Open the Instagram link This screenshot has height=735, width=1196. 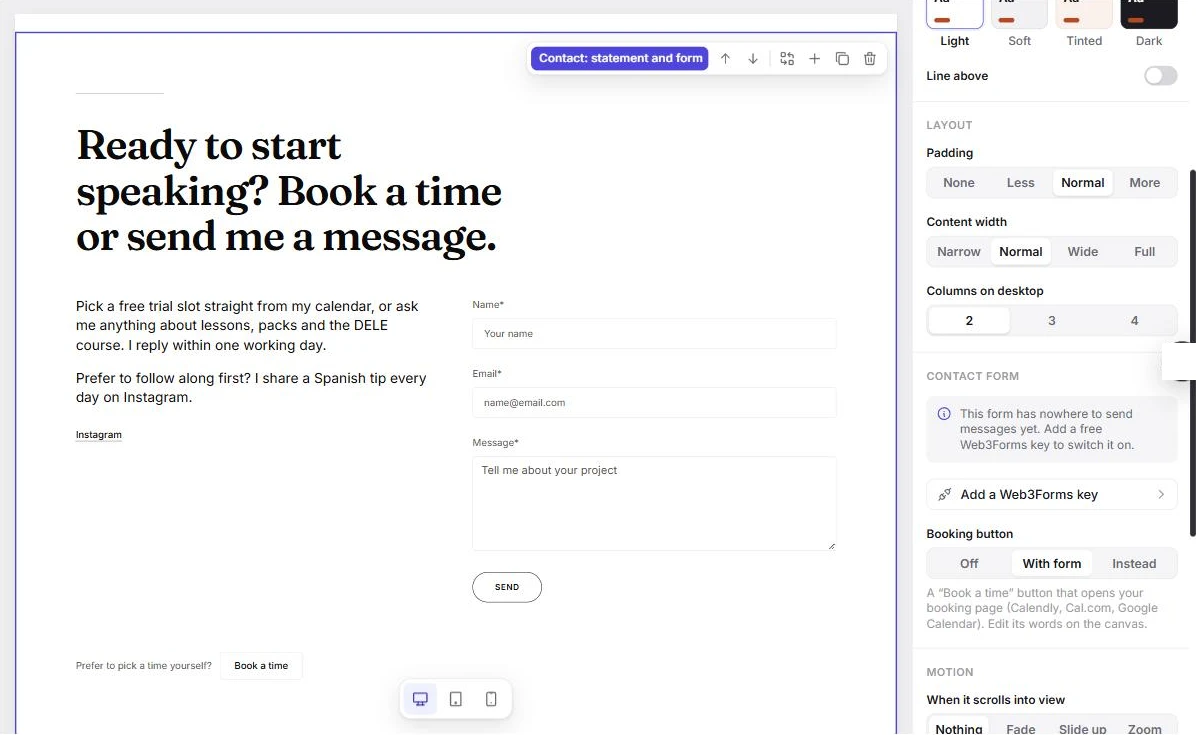pos(98,435)
